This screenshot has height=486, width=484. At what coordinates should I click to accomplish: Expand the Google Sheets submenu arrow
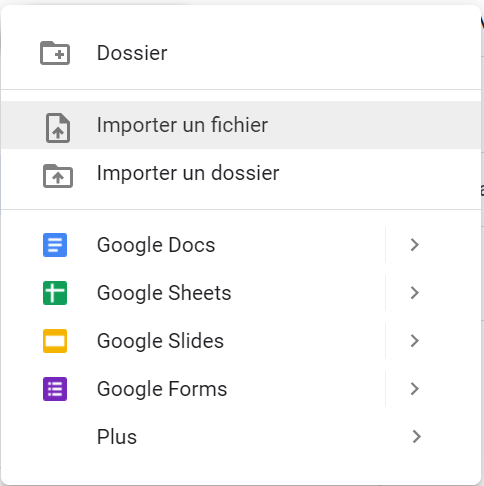pyautogui.click(x=415, y=293)
